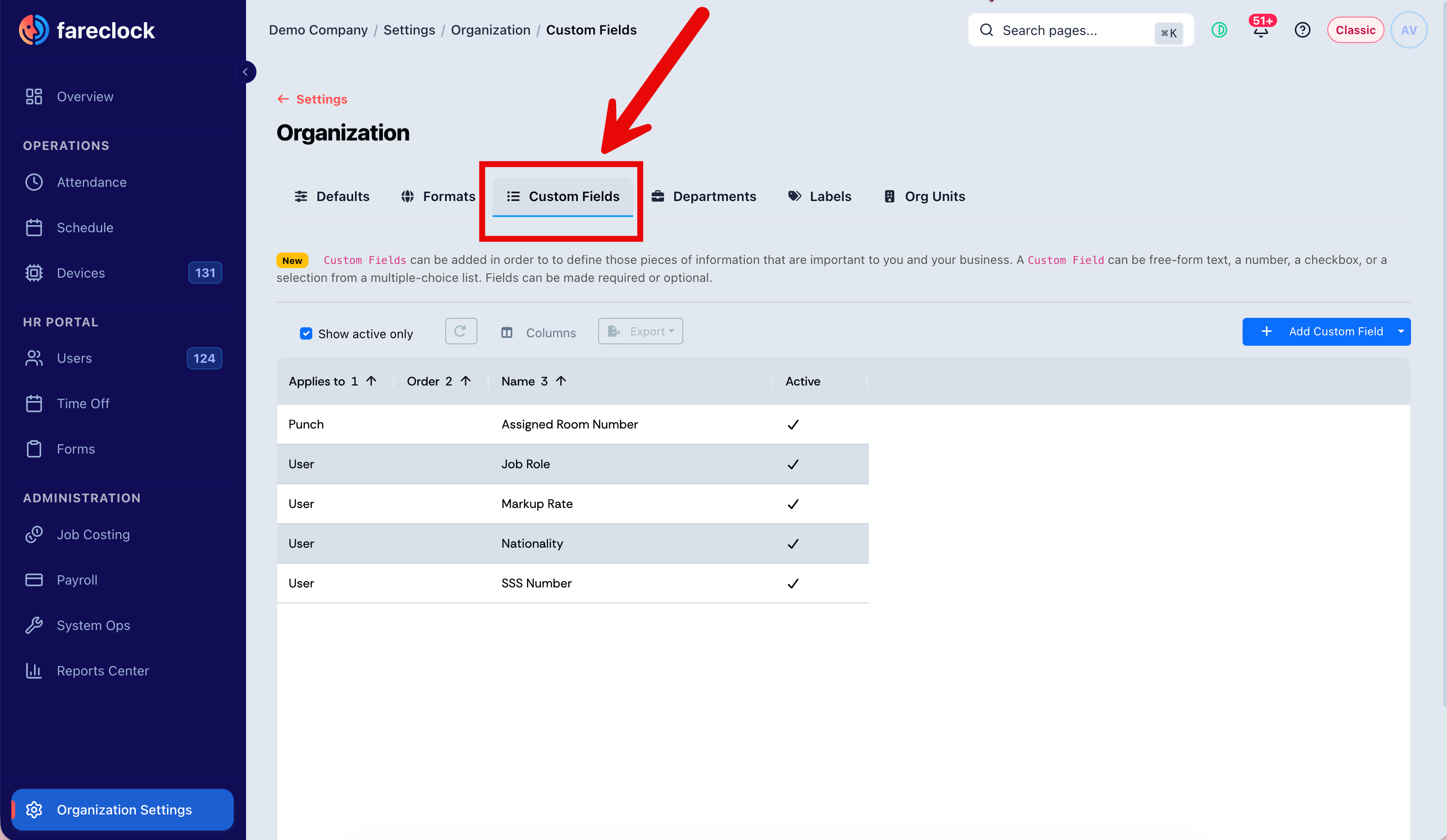Image resolution: width=1447 pixels, height=840 pixels.
Task: Open the Export dropdown
Action: pyautogui.click(x=640, y=331)
